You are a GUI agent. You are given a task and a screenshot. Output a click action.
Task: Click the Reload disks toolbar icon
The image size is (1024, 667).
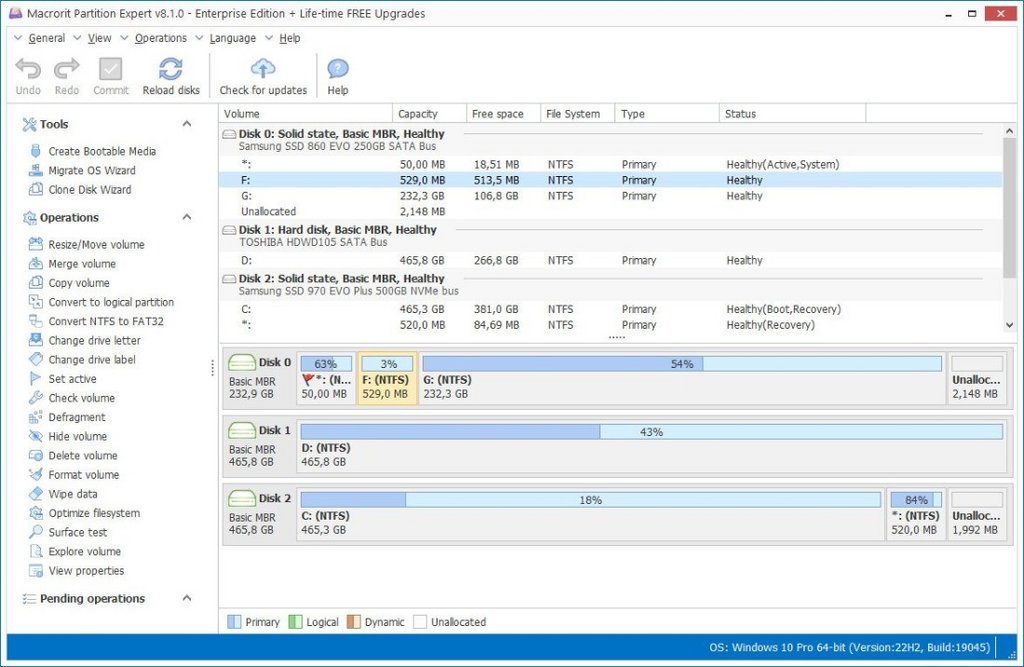170,69
